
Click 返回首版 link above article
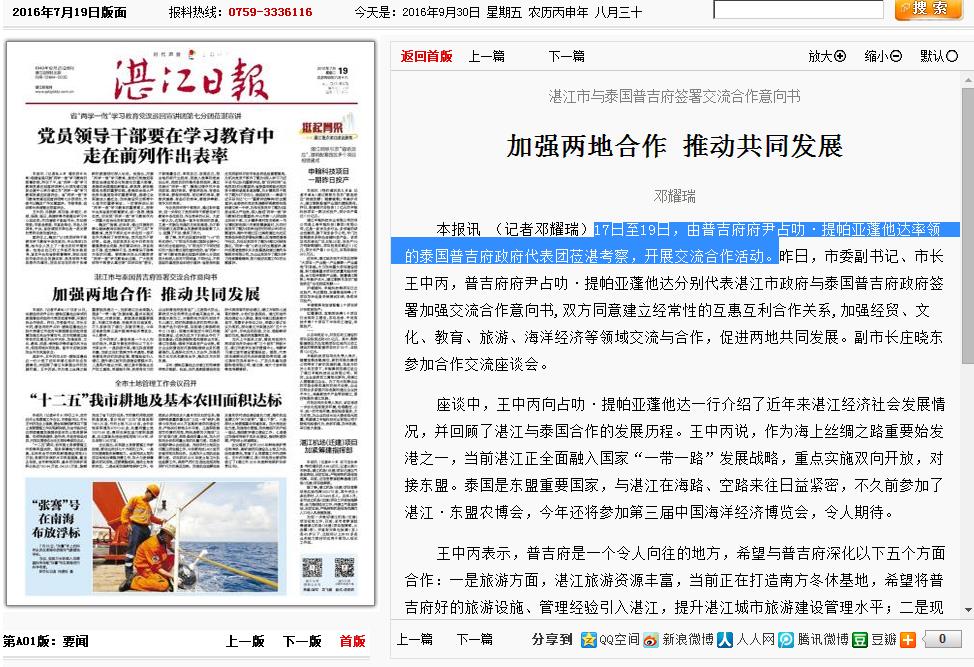(426, 57)
